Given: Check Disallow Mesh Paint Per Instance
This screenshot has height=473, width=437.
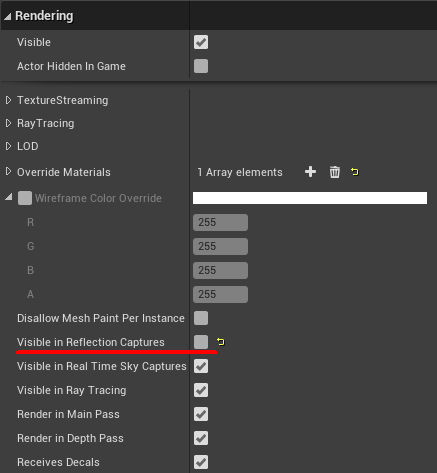Looking at the screenshot, I should pyautogui.click(x=201, y=318).
